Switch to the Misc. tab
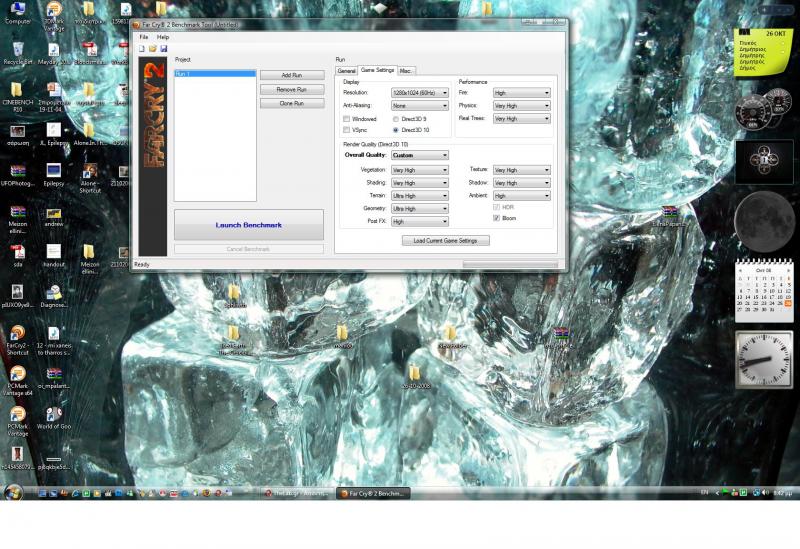This screenshot has width=800, height=549. (x=406, y=71)
